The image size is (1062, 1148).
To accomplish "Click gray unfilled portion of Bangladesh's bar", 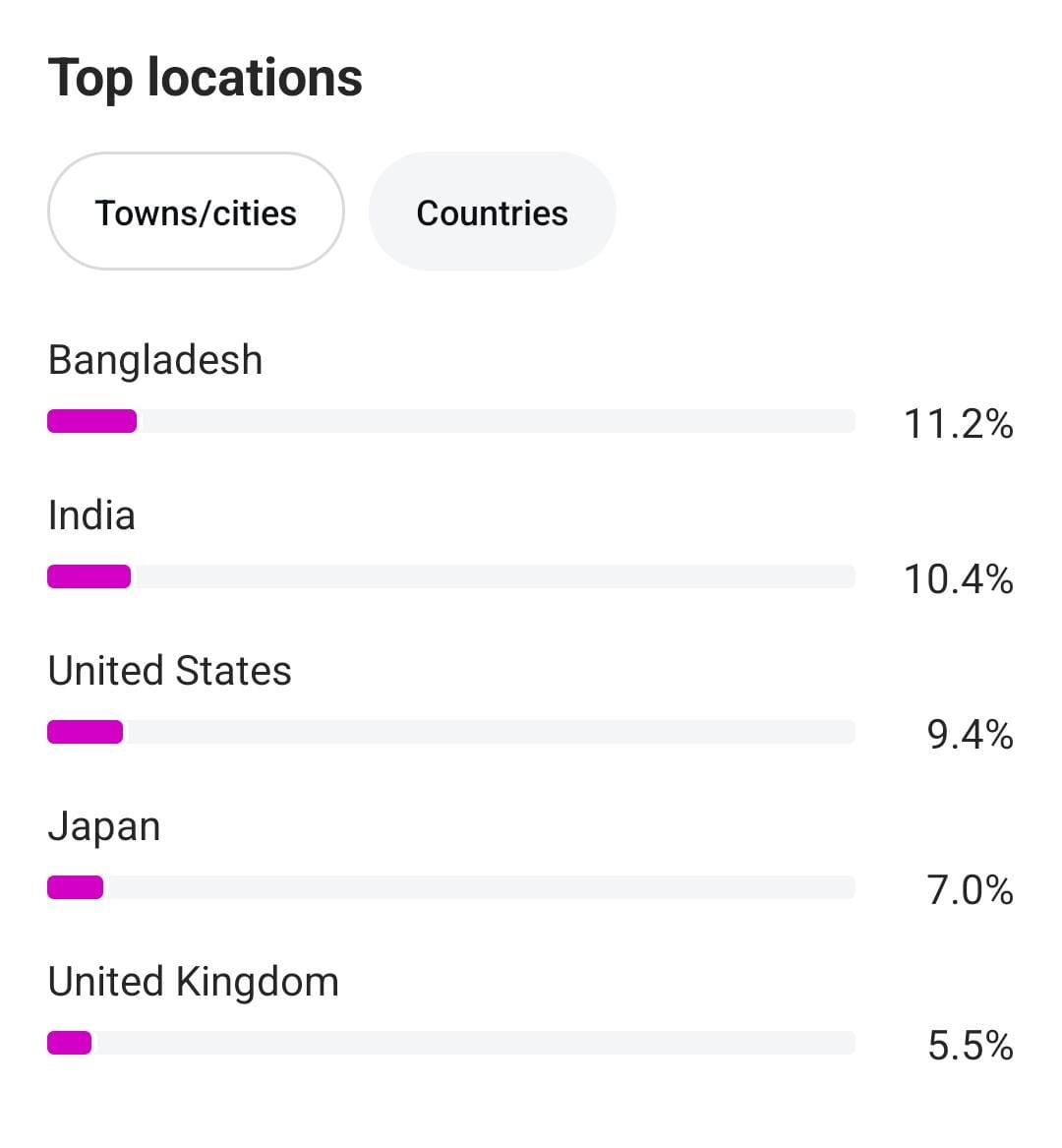I will click(497, 421).
